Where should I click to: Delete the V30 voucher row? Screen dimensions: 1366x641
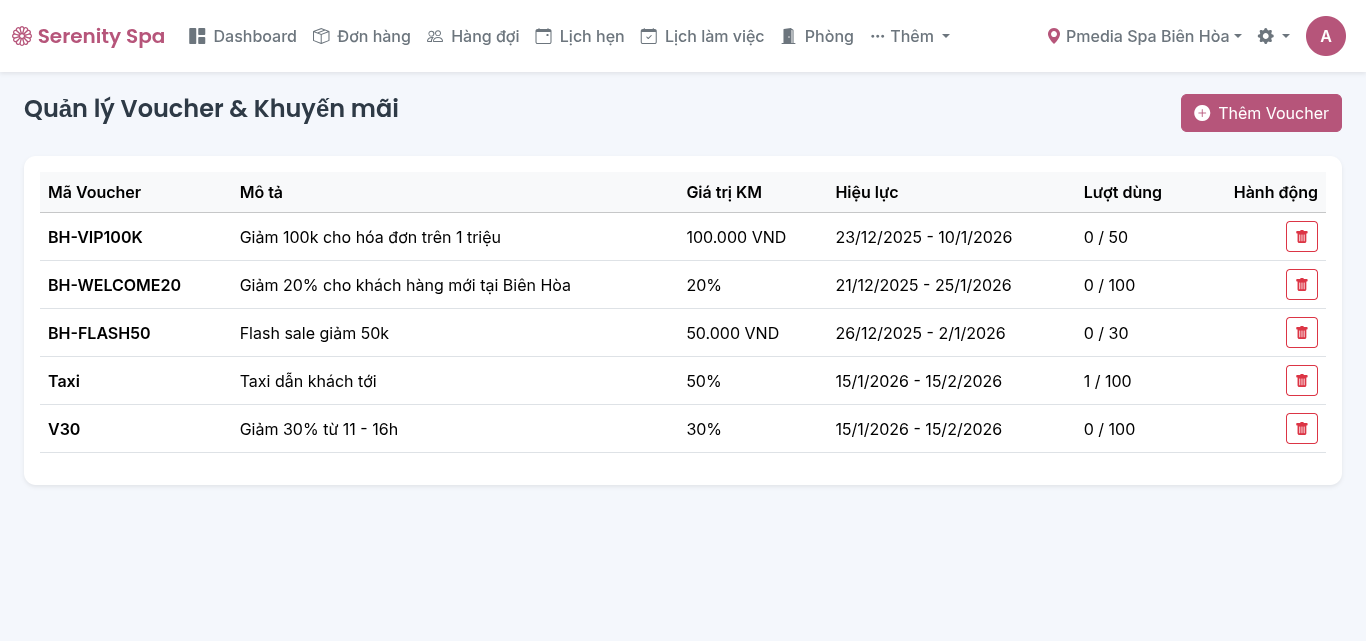[1301, 429]
